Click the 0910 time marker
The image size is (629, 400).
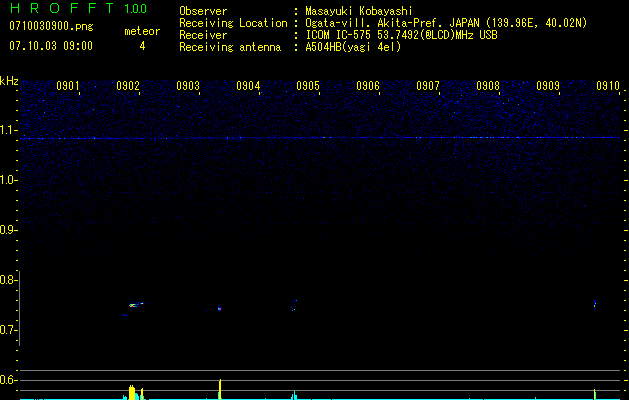[608, 86]
